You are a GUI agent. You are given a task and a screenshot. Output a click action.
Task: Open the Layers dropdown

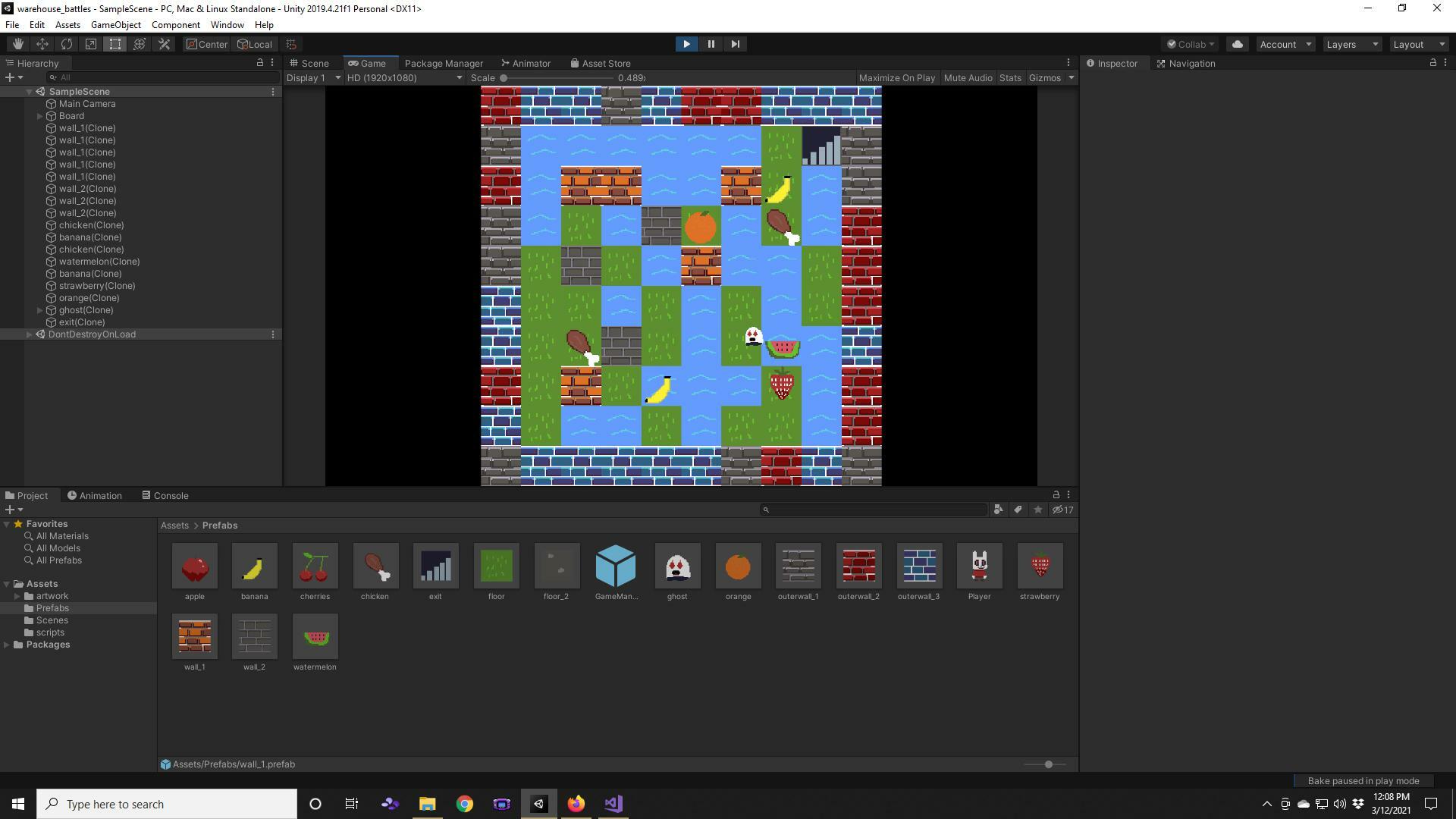(x=1351, y=44)
